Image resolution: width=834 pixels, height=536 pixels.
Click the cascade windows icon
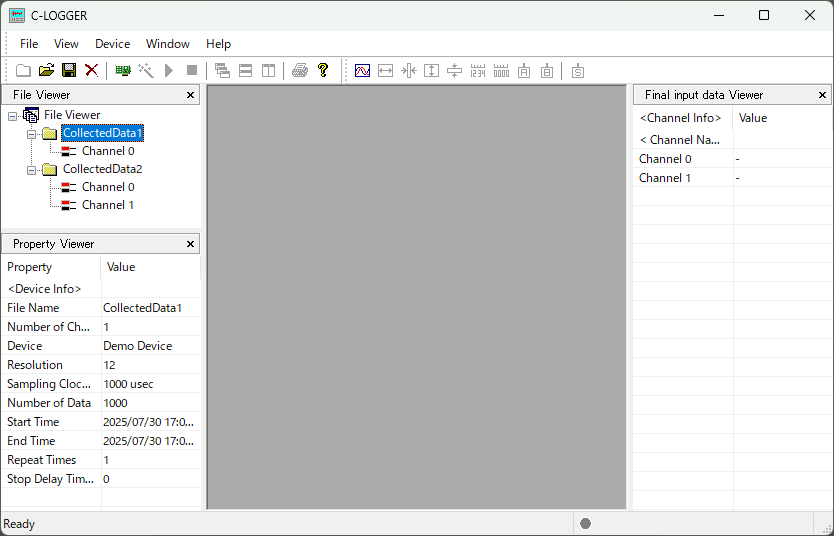click(x=222, y=70)
